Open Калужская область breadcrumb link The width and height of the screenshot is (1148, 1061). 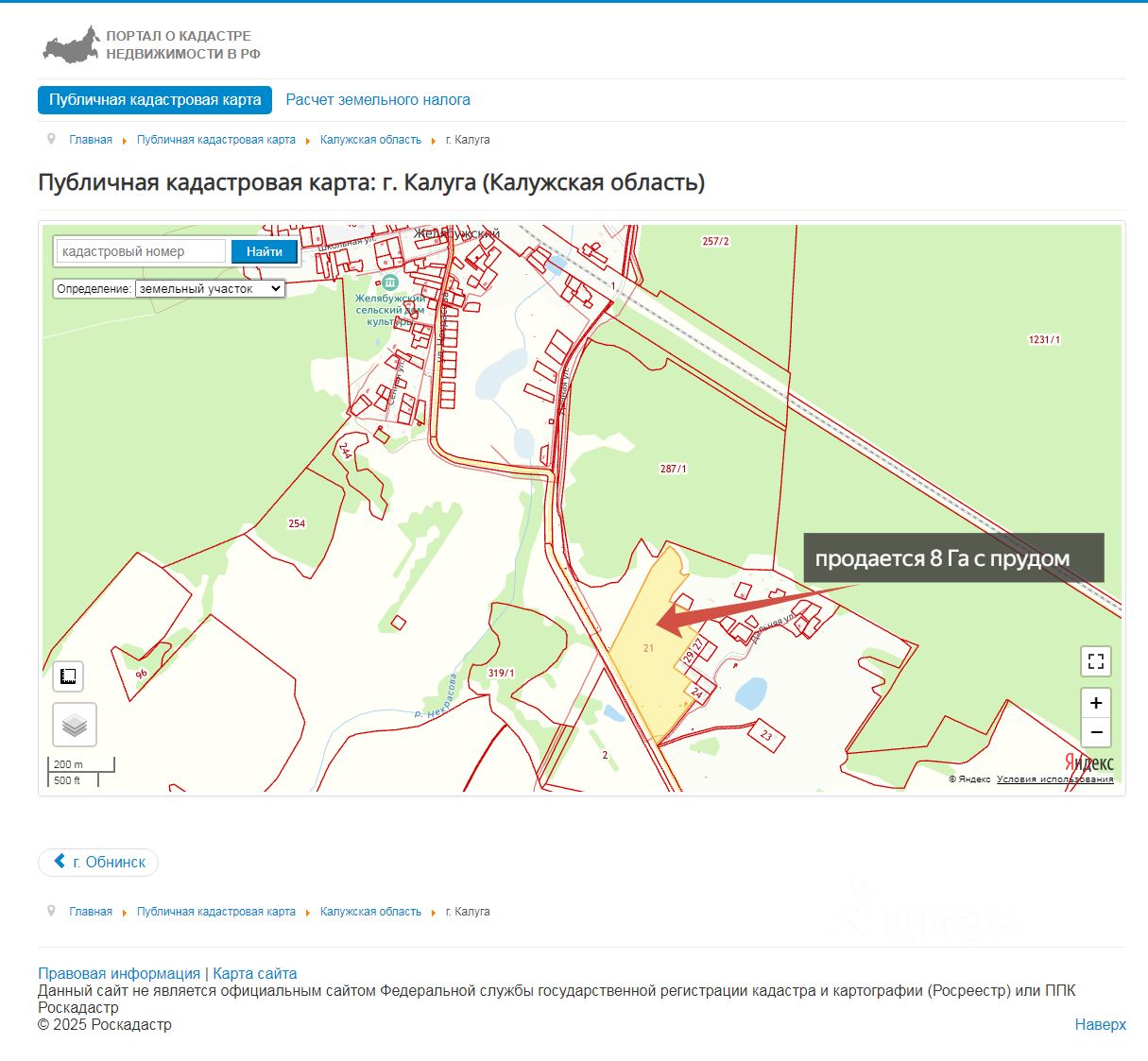370,140
